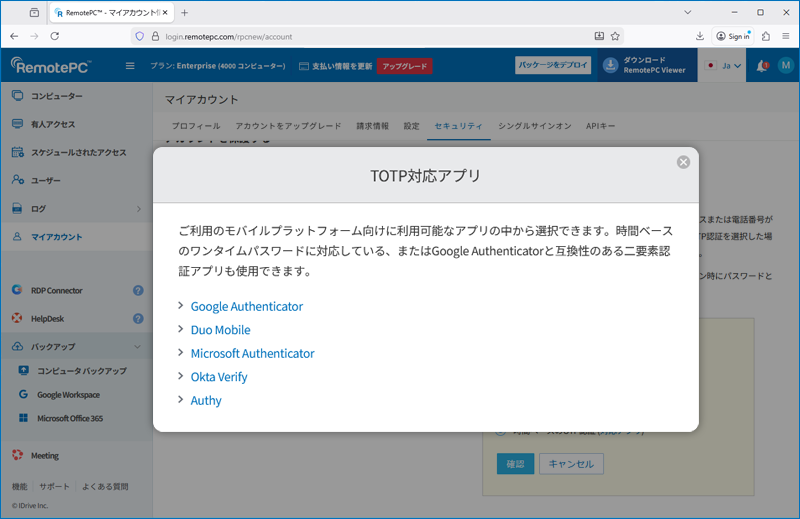Switch to アカウントをアップグレード tab
Viewport: 800px width, 519px height.
(288, 126)
